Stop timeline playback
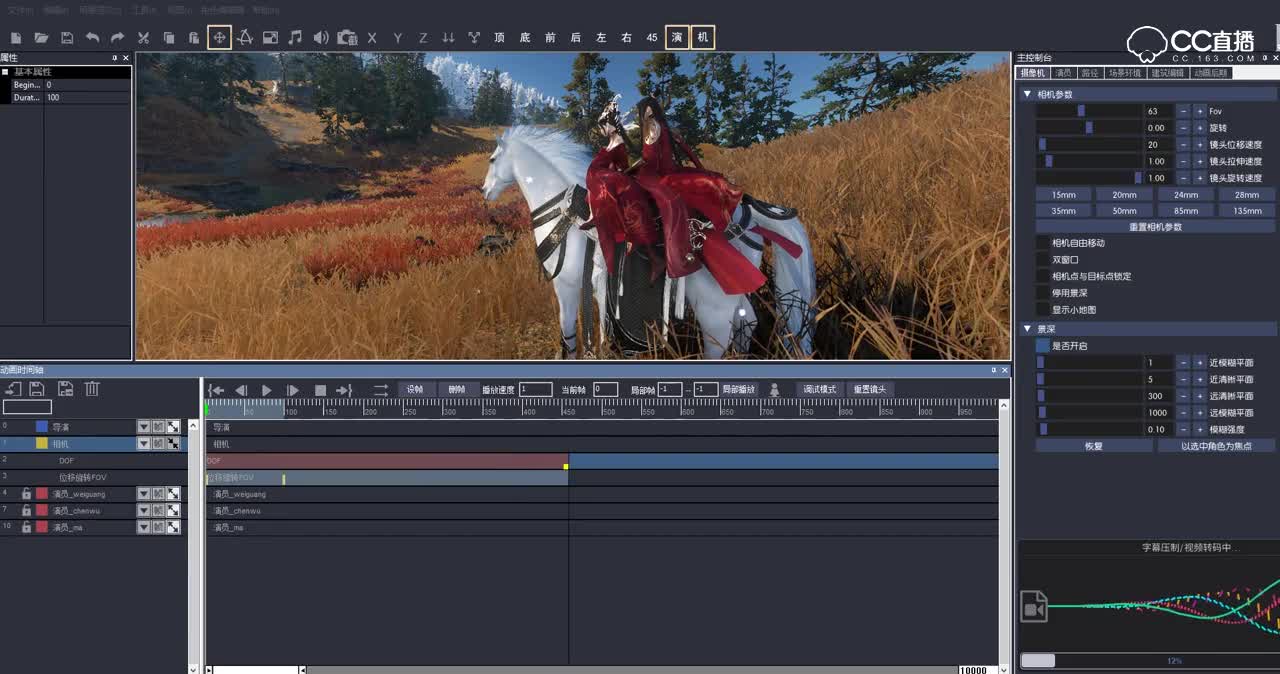Image resolution: width=1280 pixels, height=674 pixels. [320, 390]
